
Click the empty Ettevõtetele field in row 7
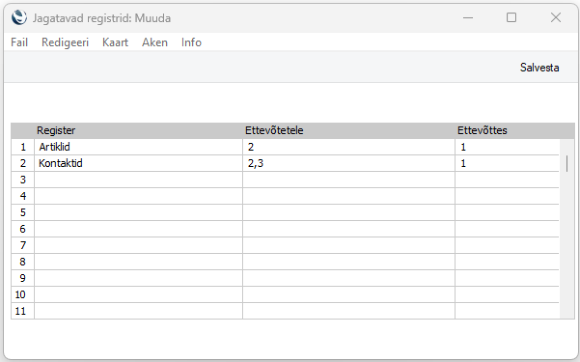pos(349,245)
